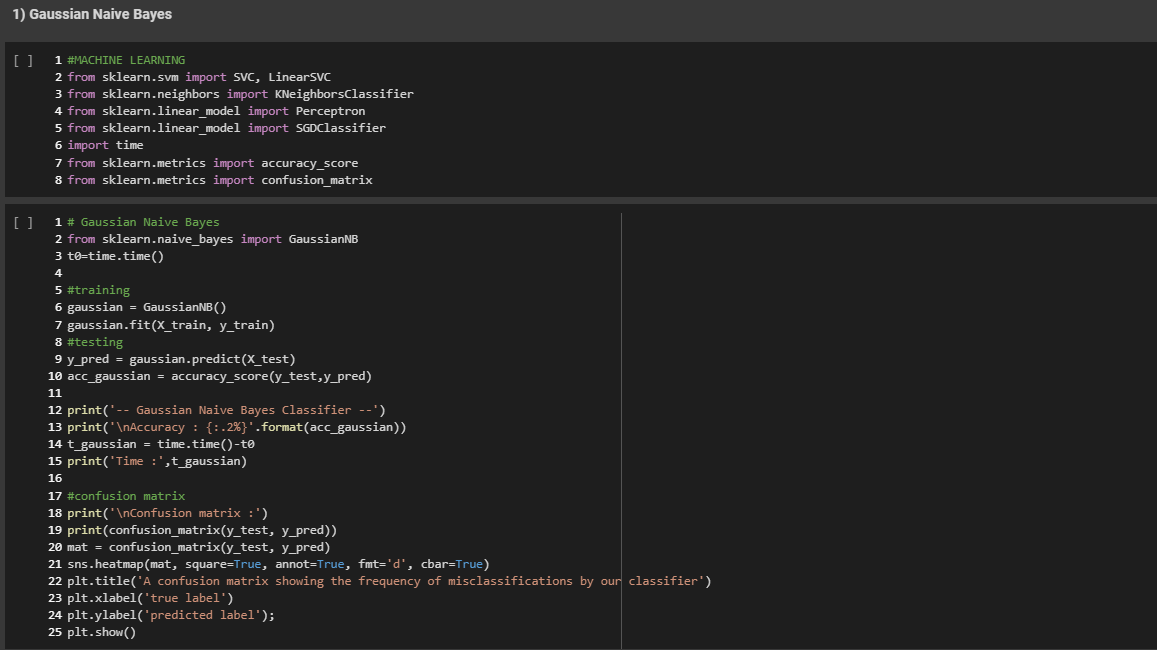Click the confusion_matrix import statement
The height and width of the screenshot is (650, 1157).
220,180
